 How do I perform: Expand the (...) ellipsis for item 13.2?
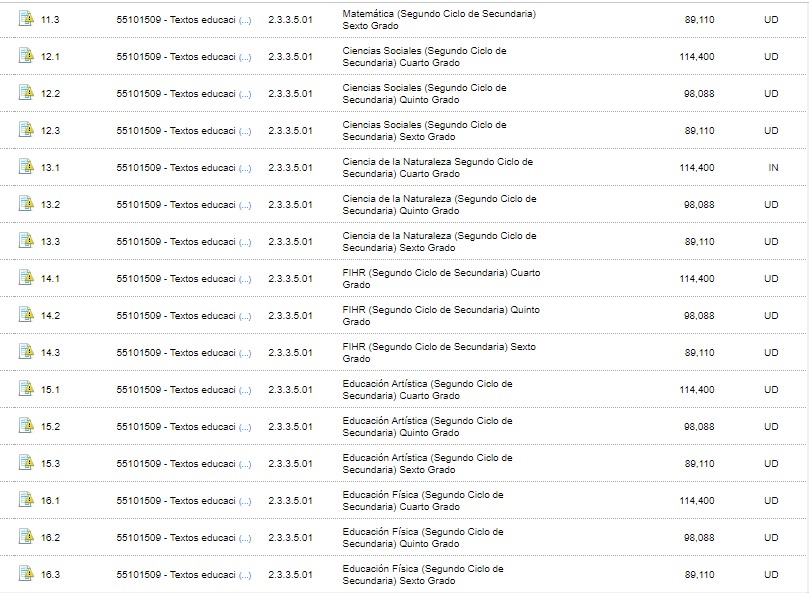tap(245, 205)
